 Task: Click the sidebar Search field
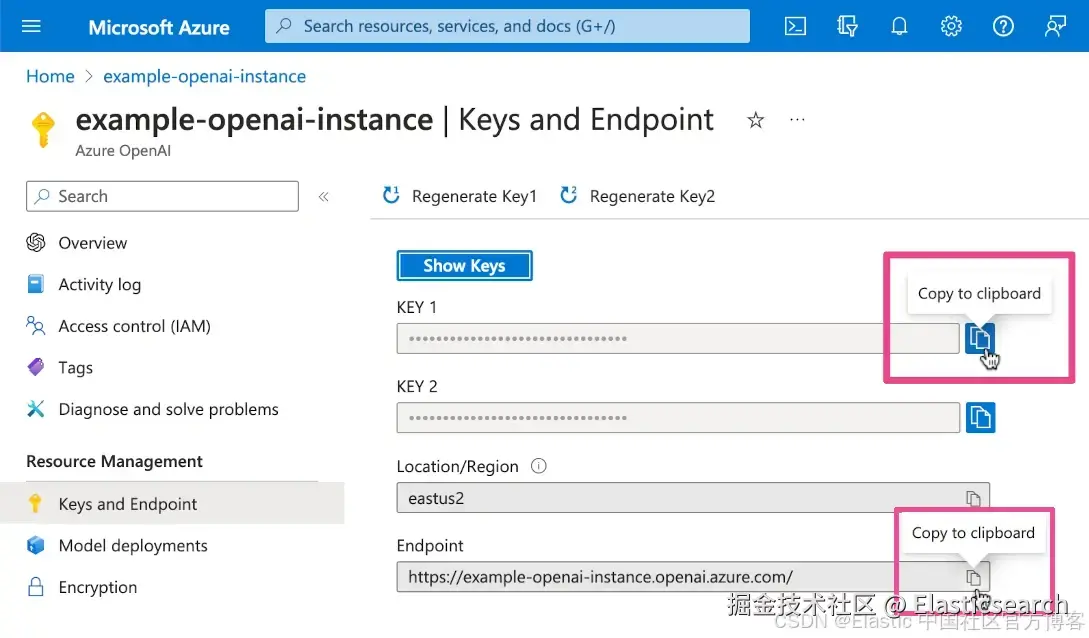click(163, 196)
